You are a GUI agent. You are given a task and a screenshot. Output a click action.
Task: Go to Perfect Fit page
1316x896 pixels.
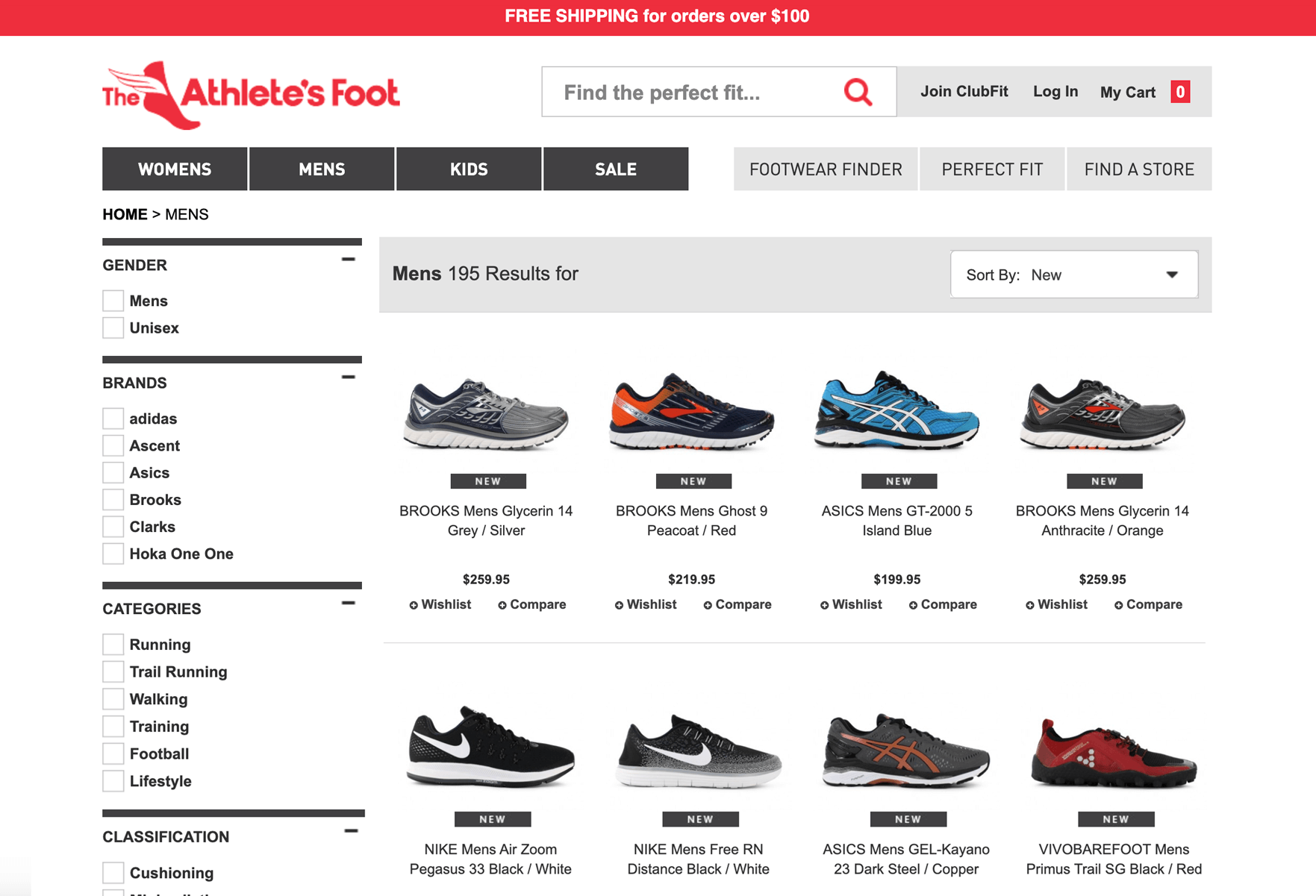tap(992, 169)
